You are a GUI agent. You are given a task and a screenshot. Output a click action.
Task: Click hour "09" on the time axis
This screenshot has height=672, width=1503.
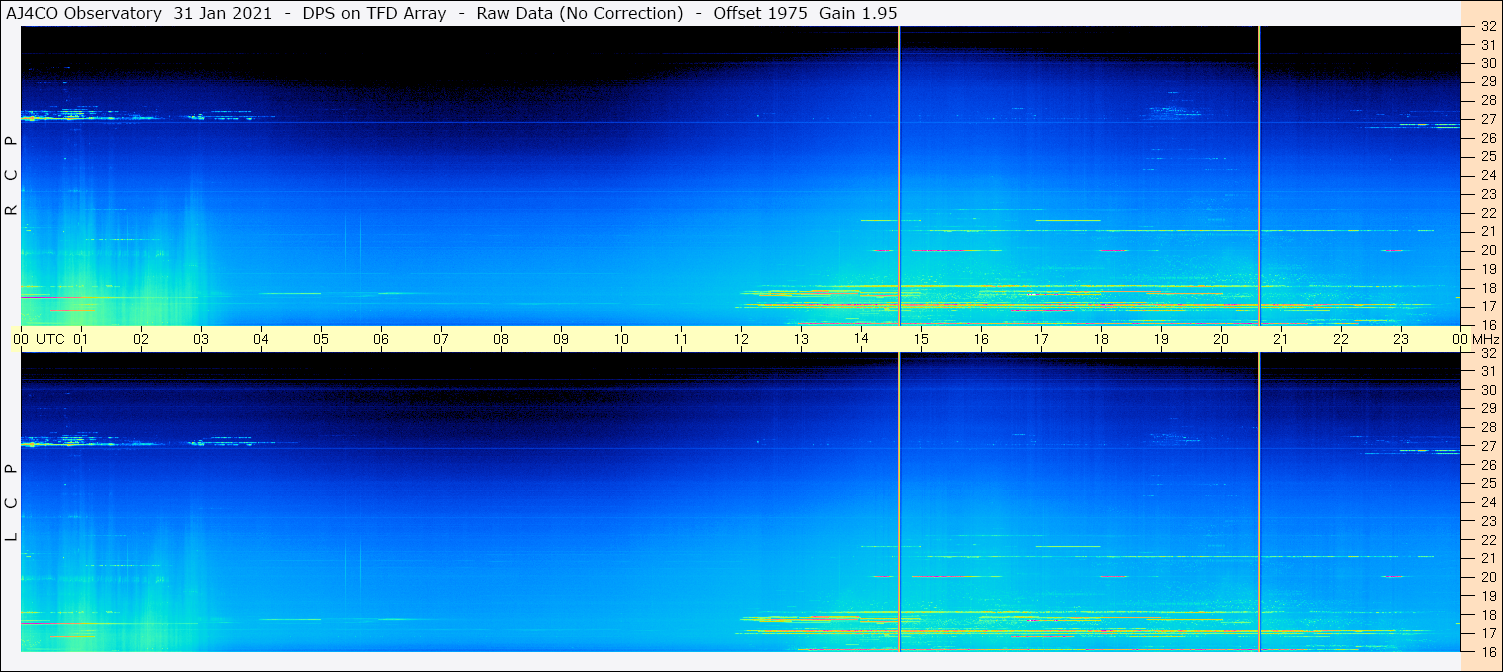[561, 339]
